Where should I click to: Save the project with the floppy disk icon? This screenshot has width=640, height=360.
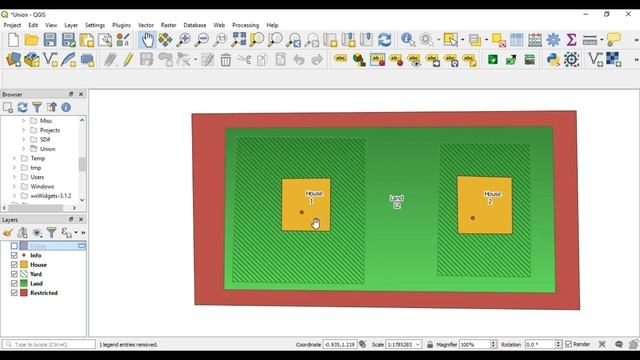pos(50,40)
